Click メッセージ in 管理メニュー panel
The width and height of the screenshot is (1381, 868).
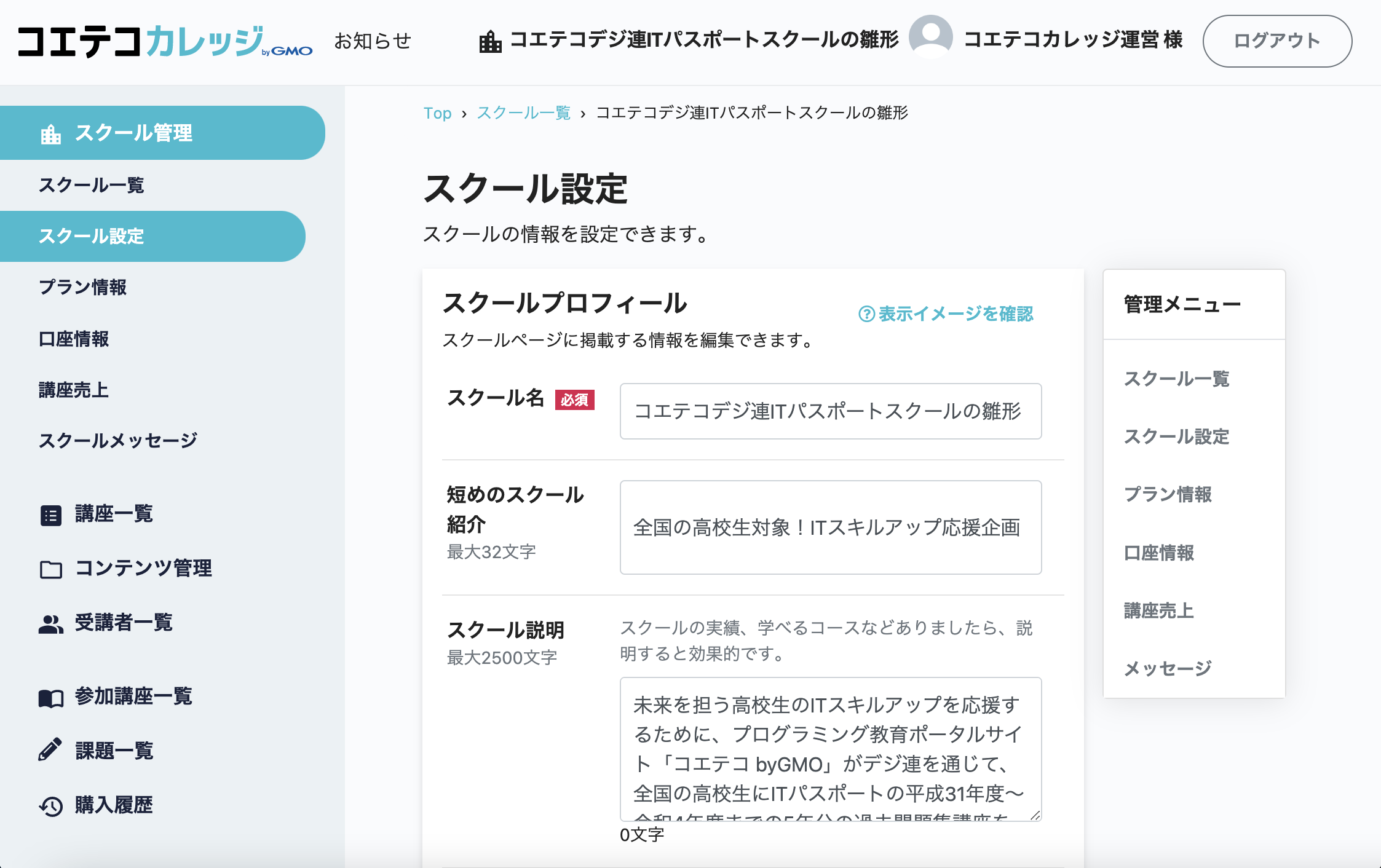(x=1168, y=668)
